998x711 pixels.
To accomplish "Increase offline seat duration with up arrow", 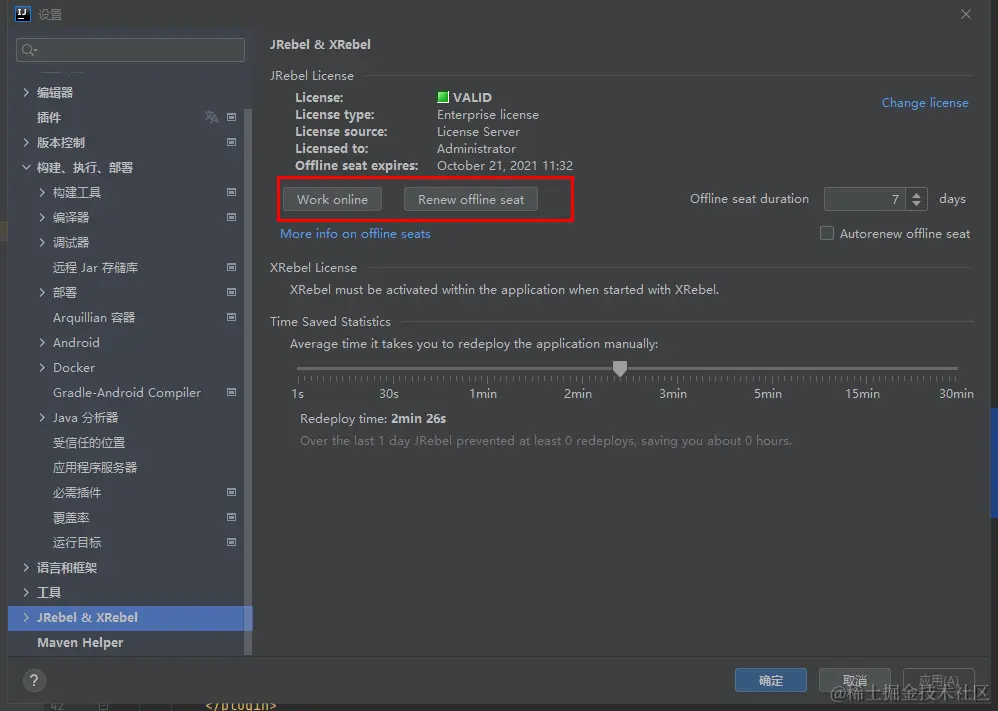I will click(x=916, y=194).
